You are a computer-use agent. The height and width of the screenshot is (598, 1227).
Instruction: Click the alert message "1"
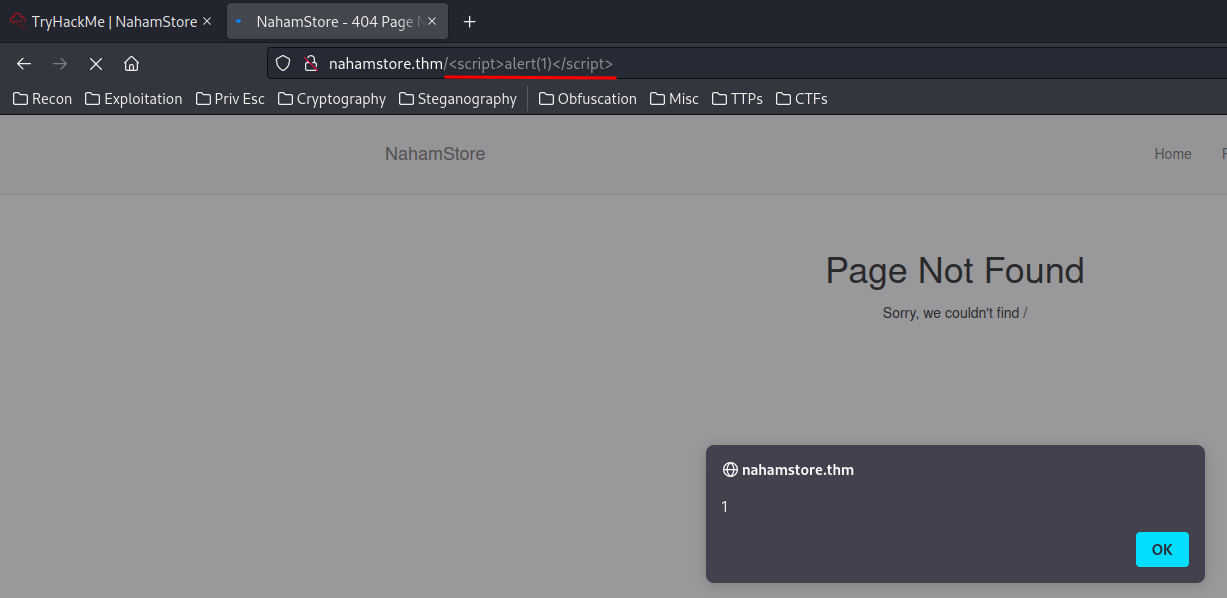[725, 507]
